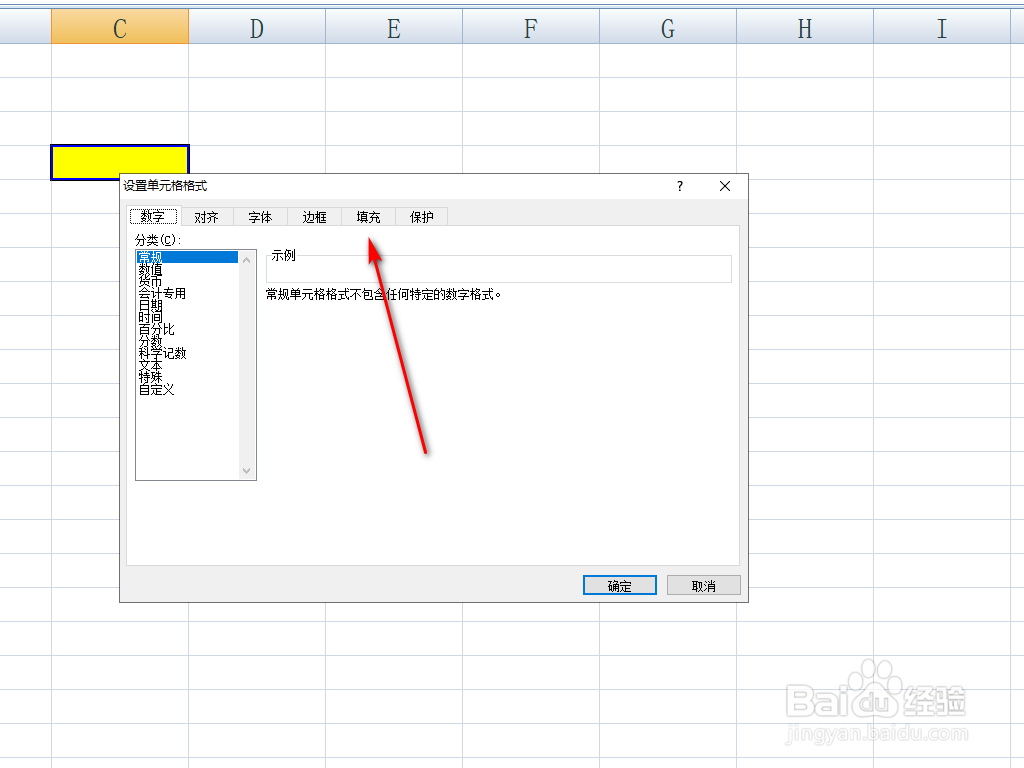Select 常规 in the category list
The height and width of the screenshot is (768, 1024).
point(187,257)
